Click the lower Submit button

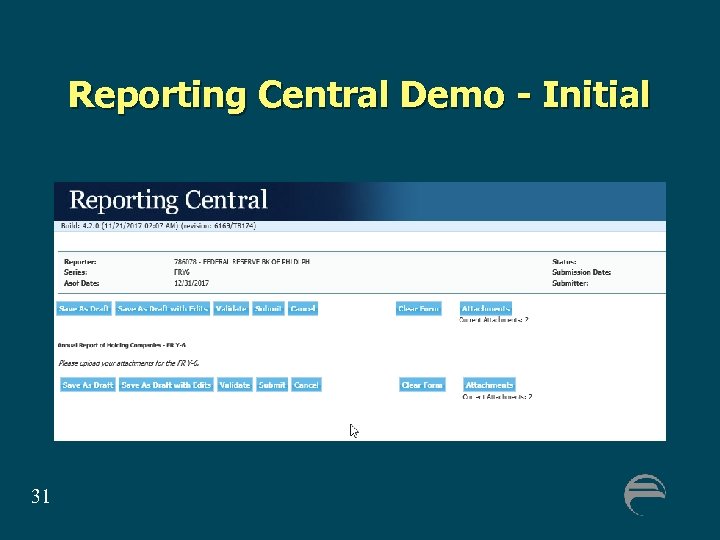272,385
